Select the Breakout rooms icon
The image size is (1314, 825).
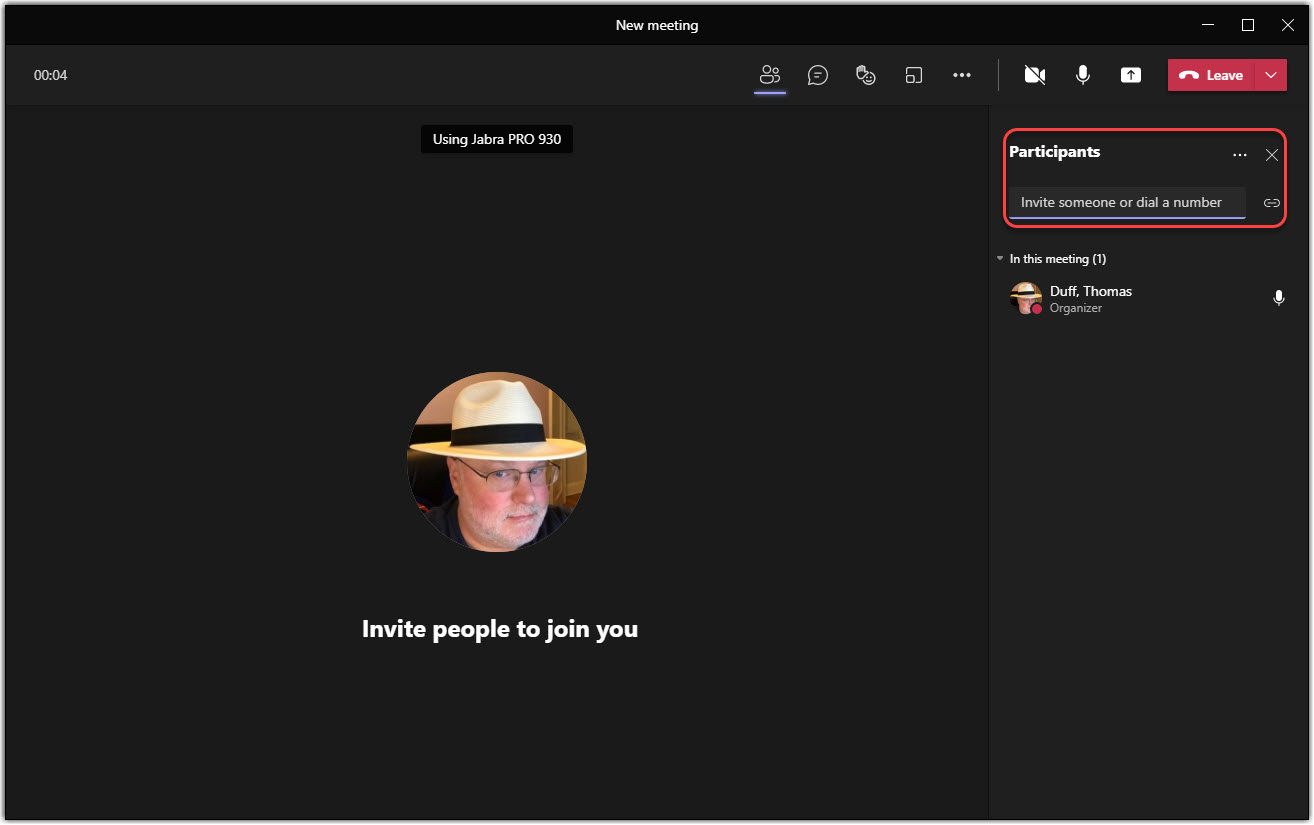click(x=913, y=75)
